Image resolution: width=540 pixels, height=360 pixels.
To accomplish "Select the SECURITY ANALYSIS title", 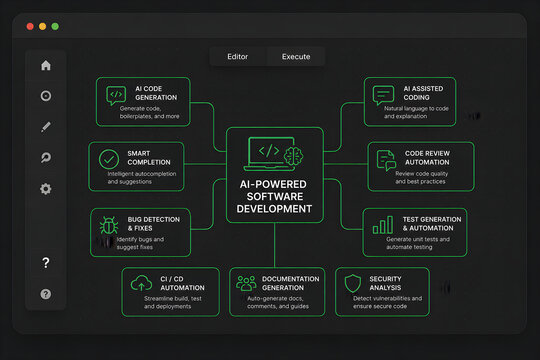I will (x=385, y=283).
